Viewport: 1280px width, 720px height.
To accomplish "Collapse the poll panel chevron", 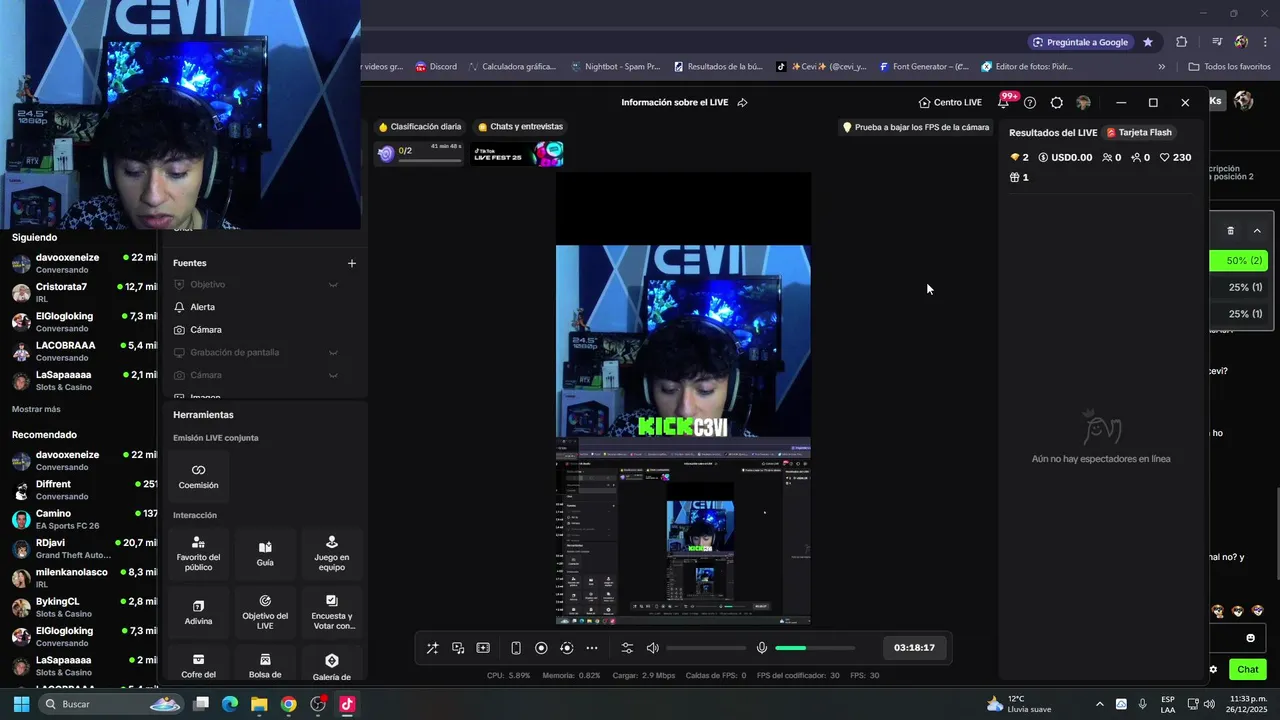I will pyautogui.click(x=1257, y=230).
